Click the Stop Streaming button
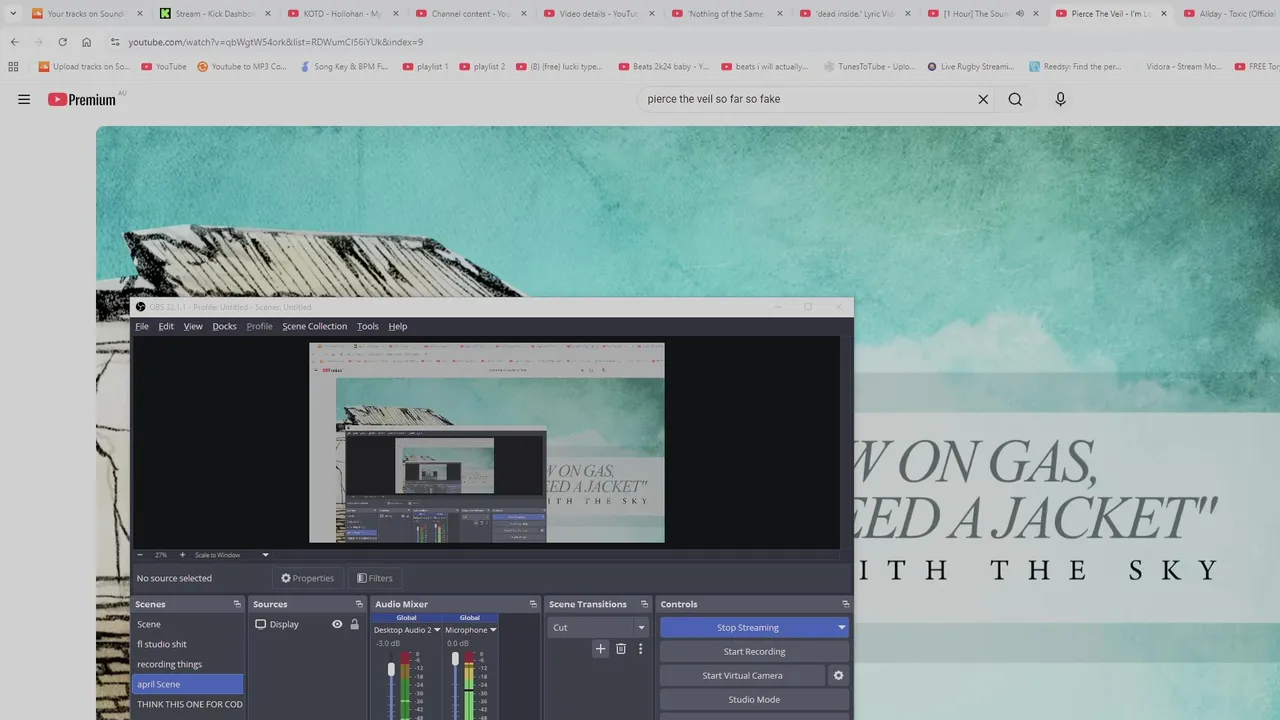Screen dimensions: 1280x720 (x=747, y=628)
